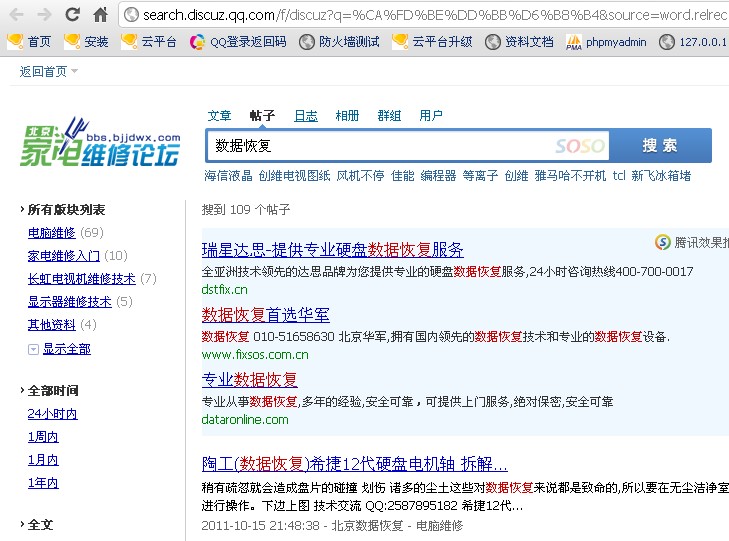The image size is (729, 541).
Task: Open the phpmyadmin bookmark
Action: (606, 42)
